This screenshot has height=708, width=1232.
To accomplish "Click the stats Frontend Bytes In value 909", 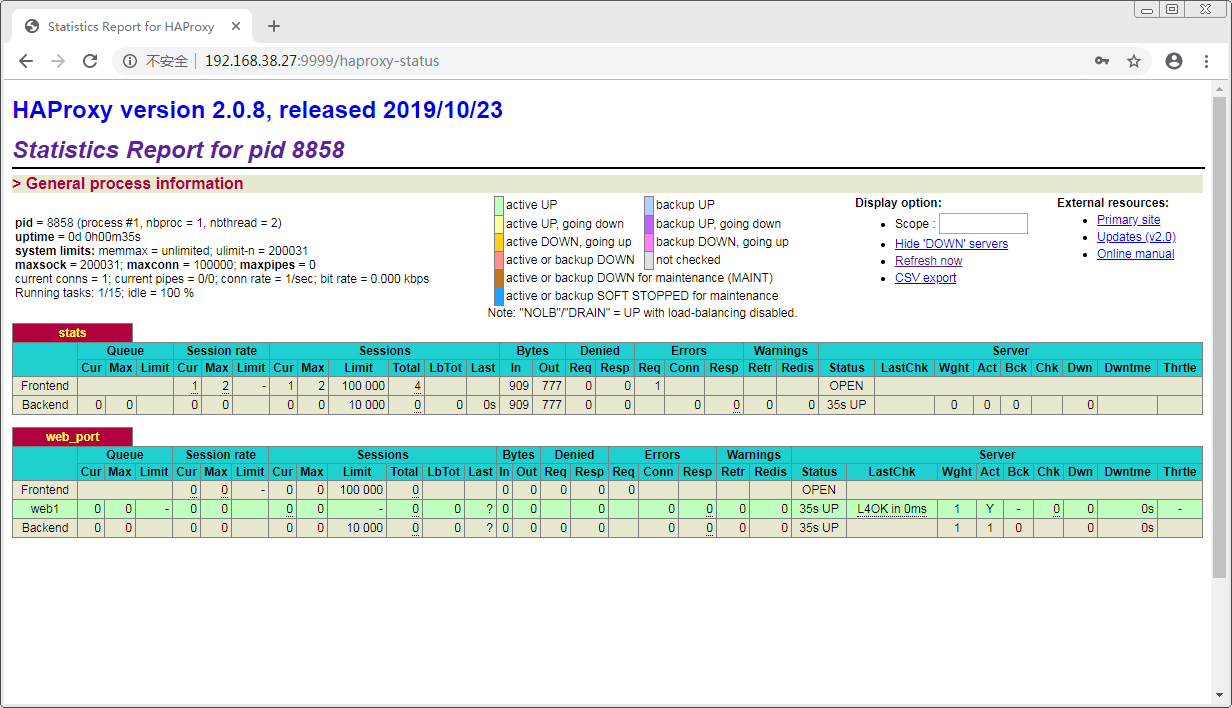I will [x=518, y=386].
